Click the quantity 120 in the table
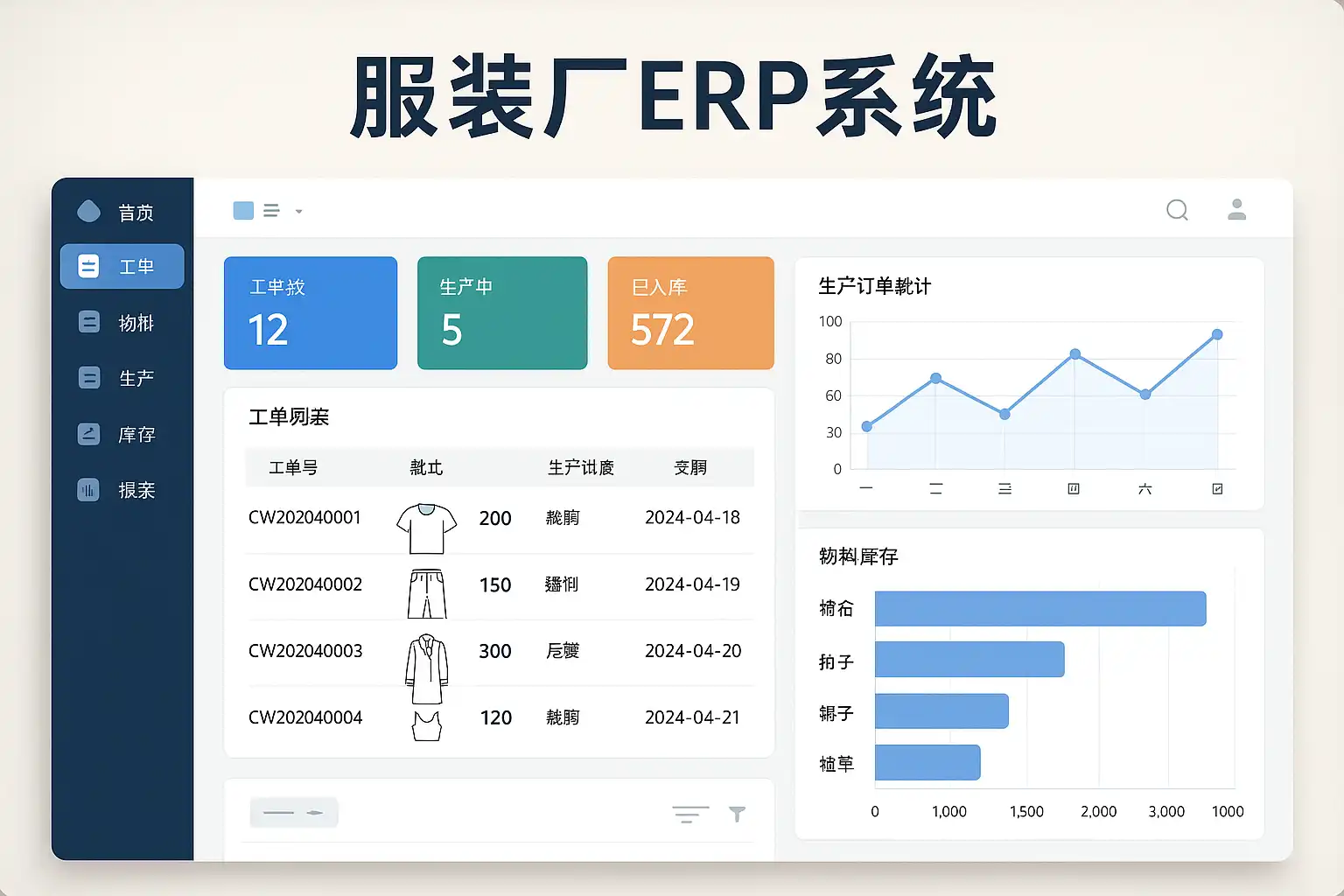The image size is (1344, 896). (496, 717)
